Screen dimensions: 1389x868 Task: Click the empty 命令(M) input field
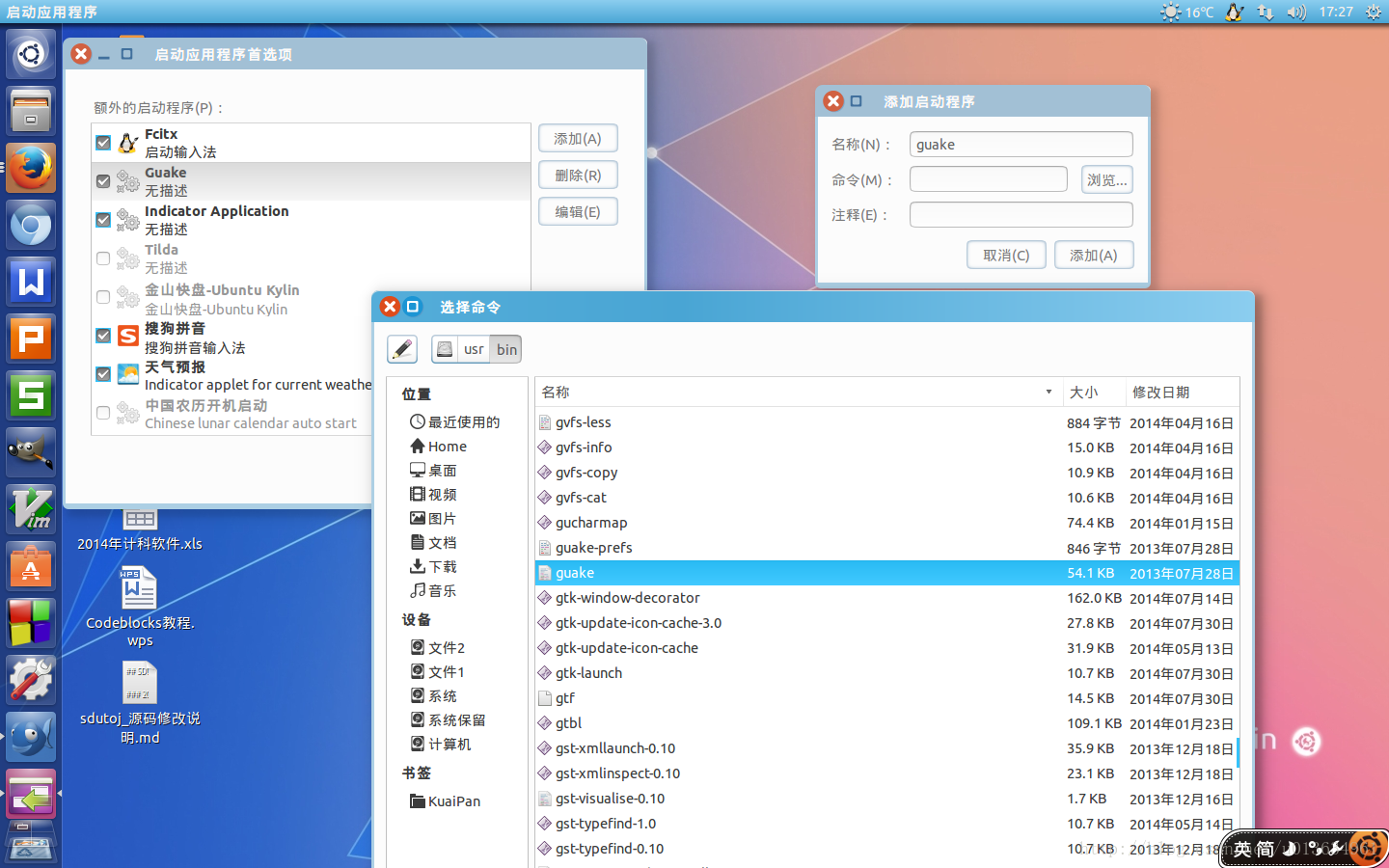pyautogui.click(x=989, y=179)
